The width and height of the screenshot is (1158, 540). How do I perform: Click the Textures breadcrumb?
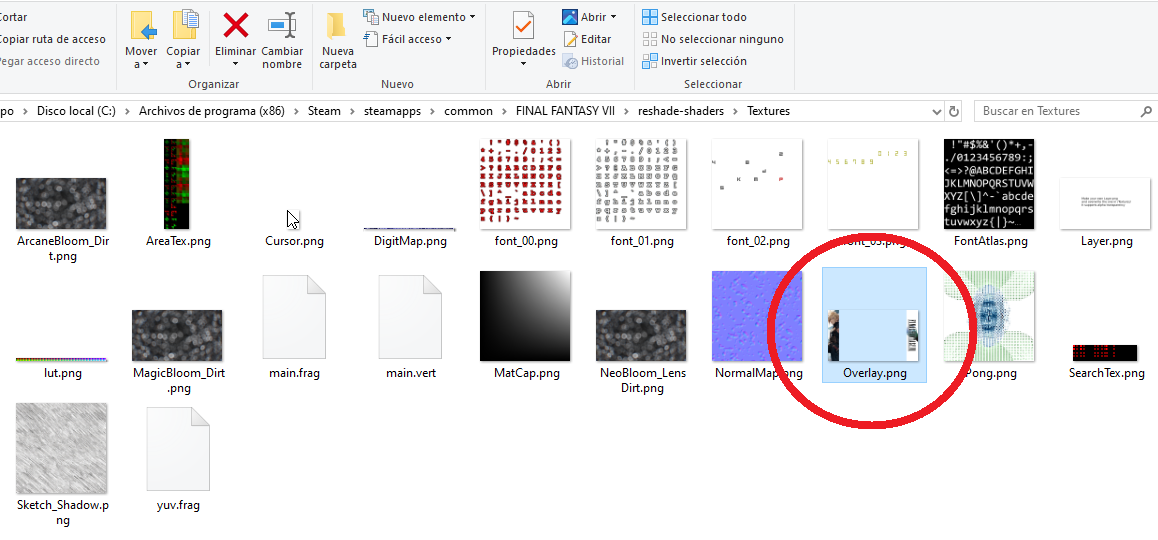[768, 112]
